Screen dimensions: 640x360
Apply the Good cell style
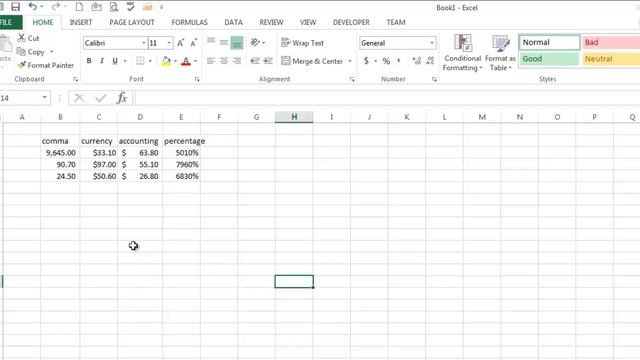click(549, 59)
